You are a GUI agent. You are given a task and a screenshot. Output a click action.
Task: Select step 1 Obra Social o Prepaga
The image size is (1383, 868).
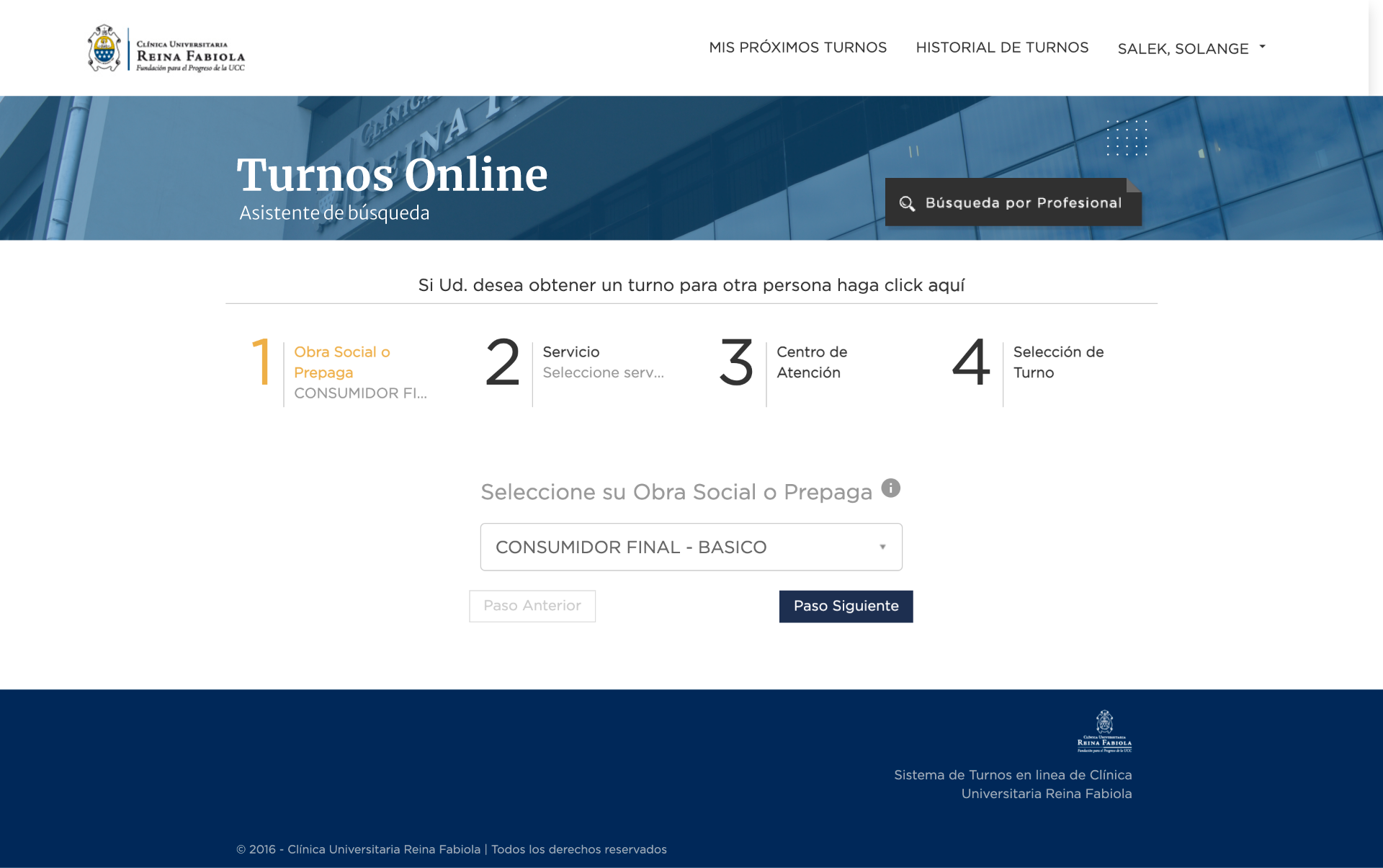tap(341, 372)
